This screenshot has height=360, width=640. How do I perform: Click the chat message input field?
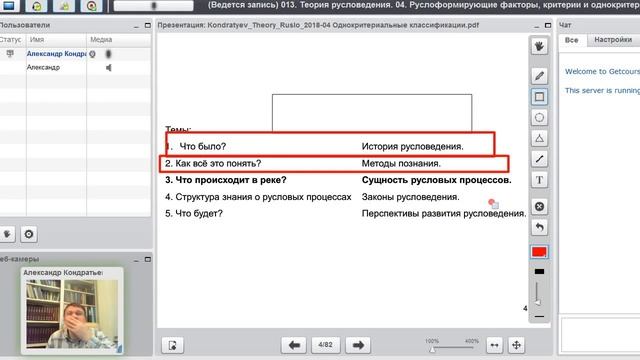601,336
